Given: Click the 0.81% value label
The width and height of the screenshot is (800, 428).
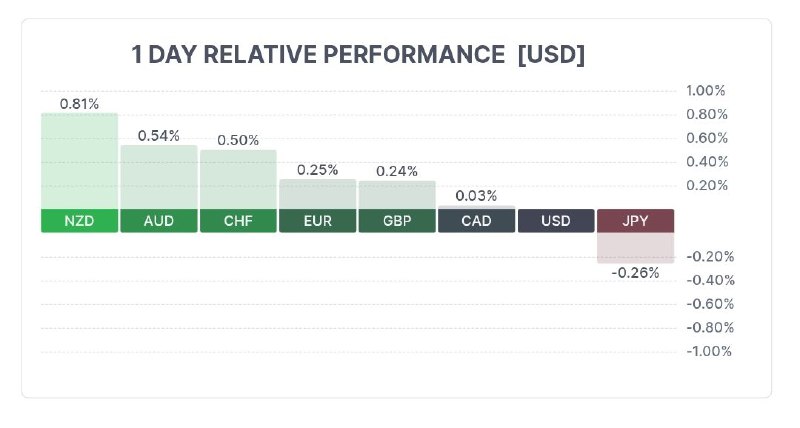Looking at the screenshot, I should pos(79,104).
